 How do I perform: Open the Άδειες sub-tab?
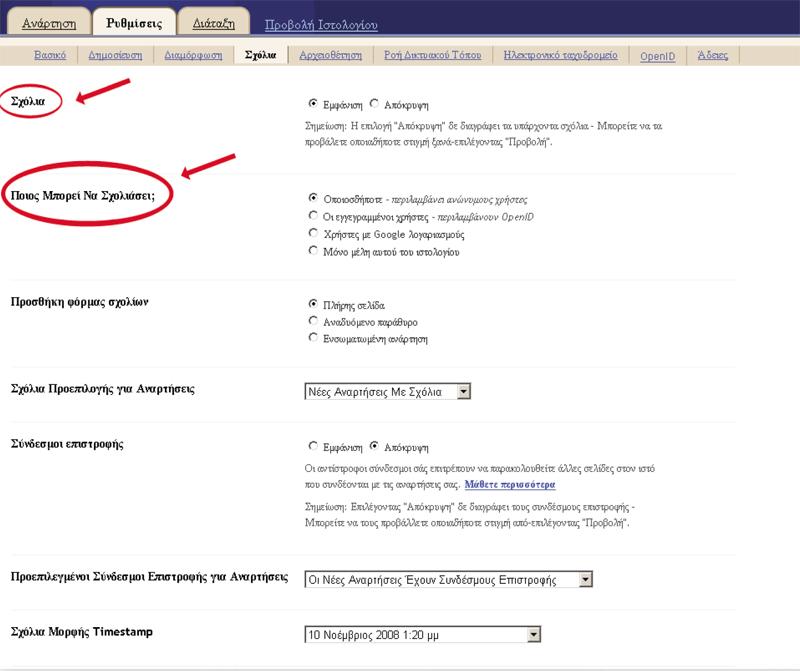pos(713,55)
